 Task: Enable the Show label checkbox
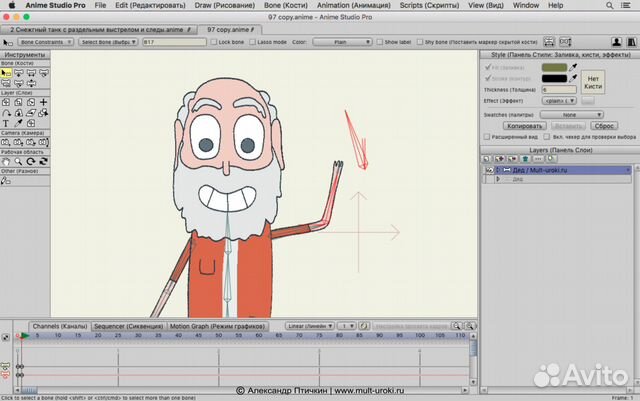[379, 43]
